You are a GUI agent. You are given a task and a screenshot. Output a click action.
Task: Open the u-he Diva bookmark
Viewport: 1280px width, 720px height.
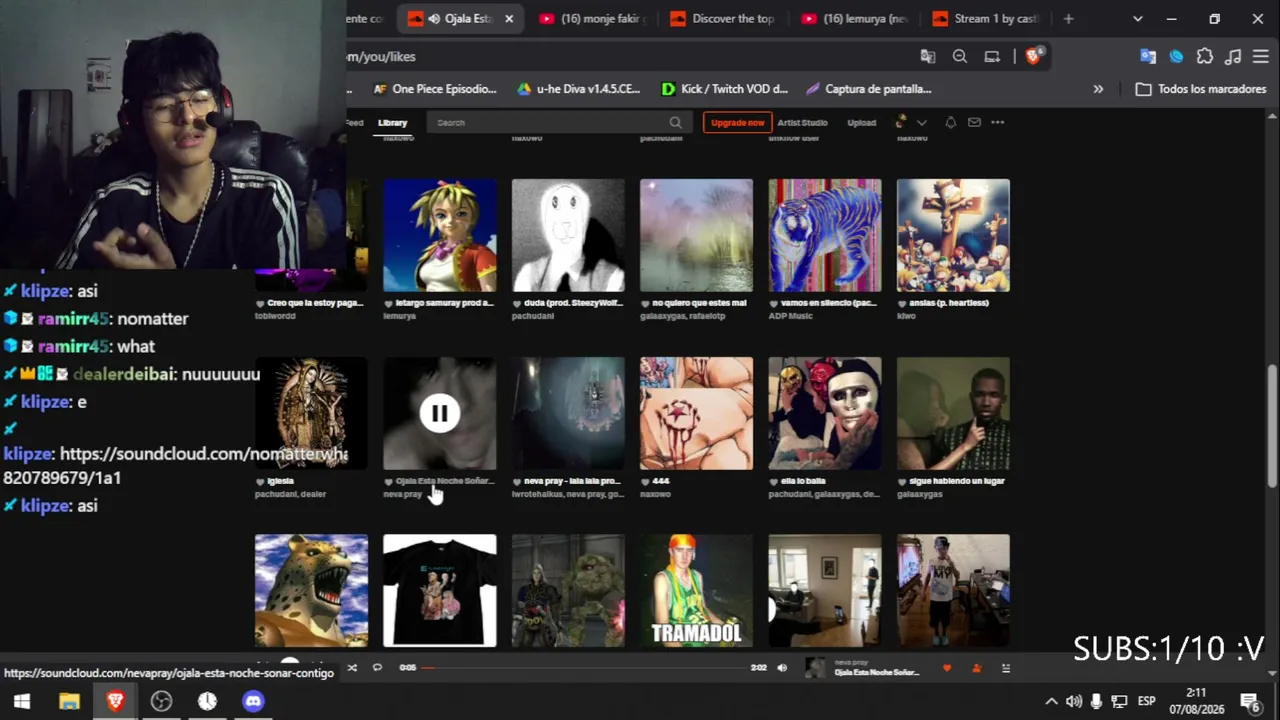(578, 89)
